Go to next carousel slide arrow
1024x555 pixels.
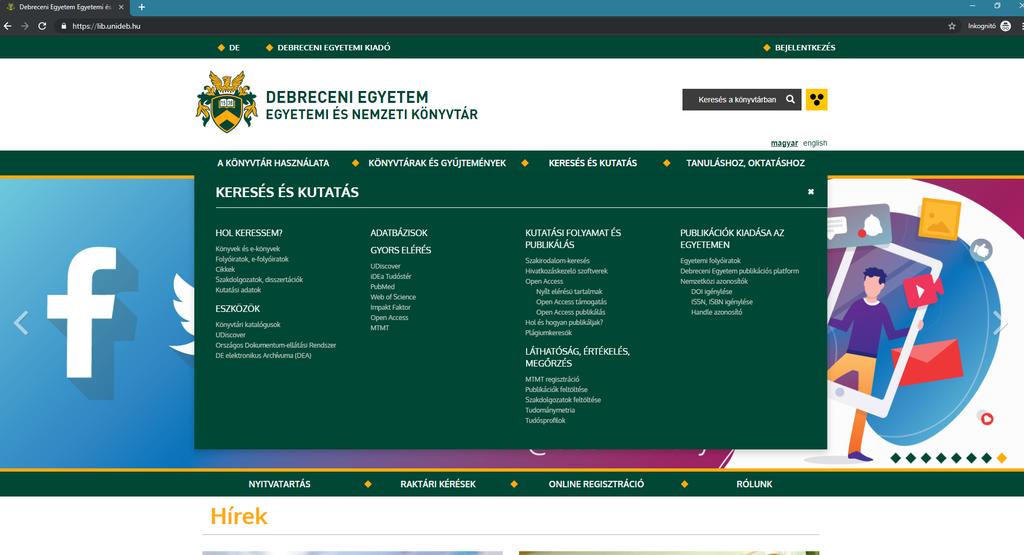(x=1000, y=323)
